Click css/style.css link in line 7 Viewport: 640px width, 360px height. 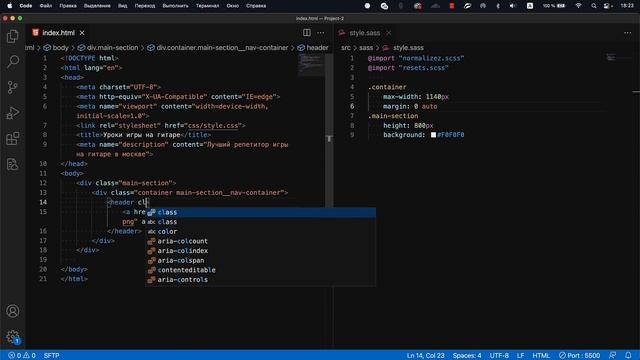(213, 126)
